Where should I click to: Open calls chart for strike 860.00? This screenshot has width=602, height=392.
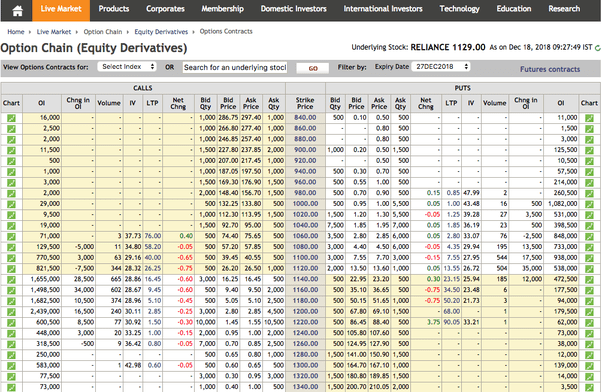coord(11,129)
